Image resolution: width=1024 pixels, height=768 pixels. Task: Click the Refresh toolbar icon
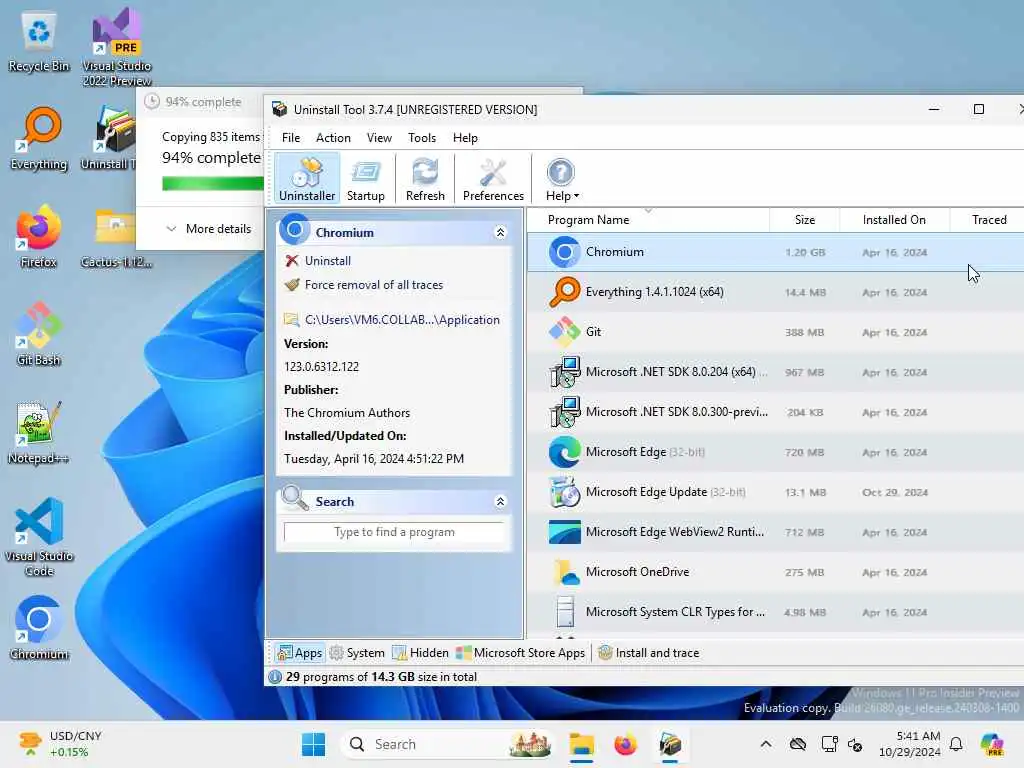coord(425,178)
